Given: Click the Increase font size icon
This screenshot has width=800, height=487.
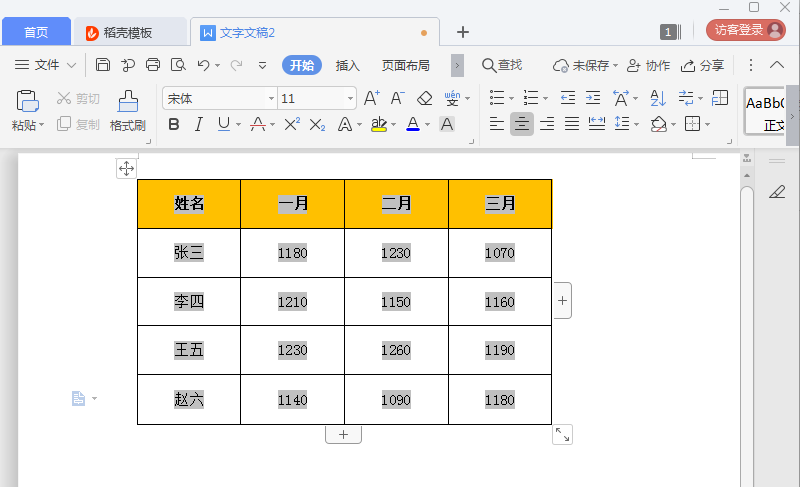Looking at the screenshot, I should coord(371,98).
